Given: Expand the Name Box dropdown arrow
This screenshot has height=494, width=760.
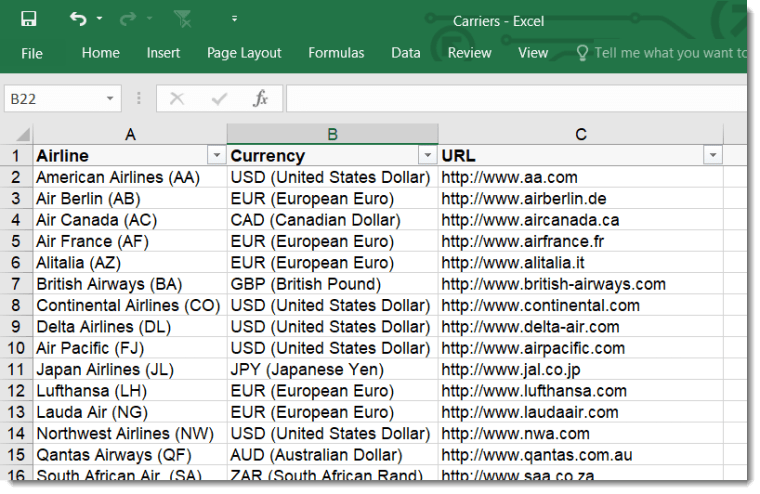Looking at the screenshot, I should point(111,99).
